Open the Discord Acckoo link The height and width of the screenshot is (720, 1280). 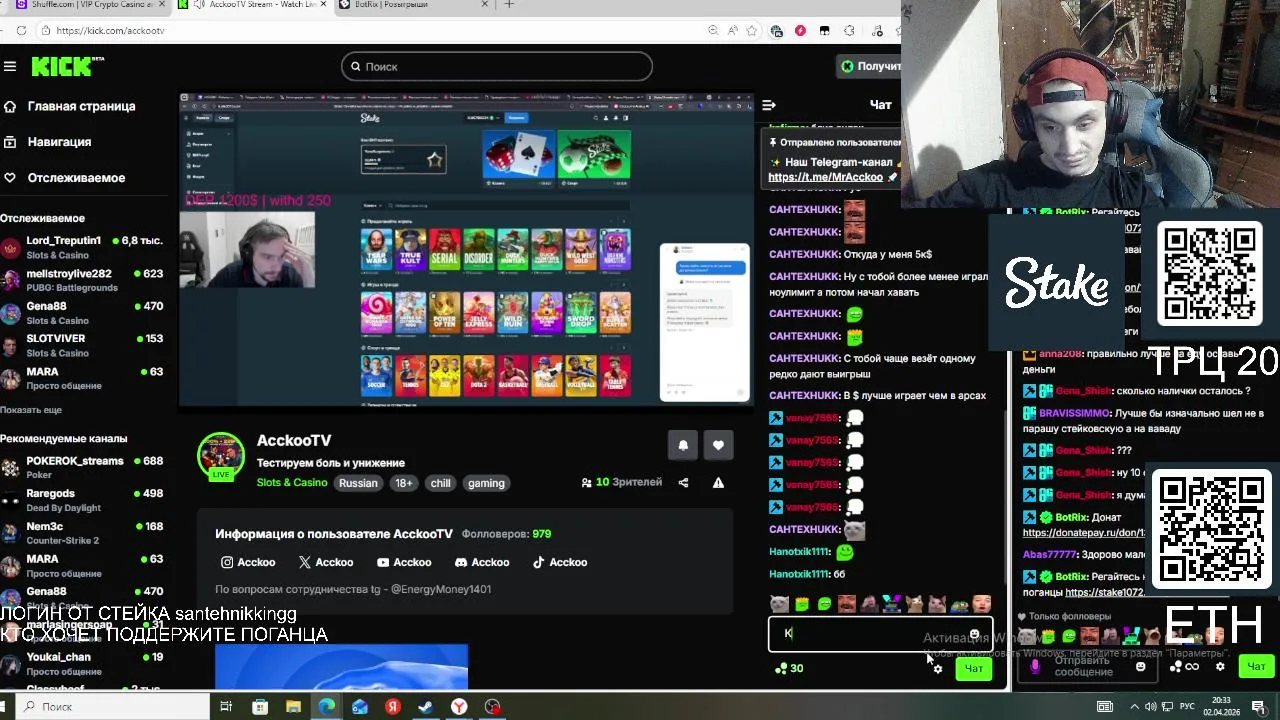482,562
